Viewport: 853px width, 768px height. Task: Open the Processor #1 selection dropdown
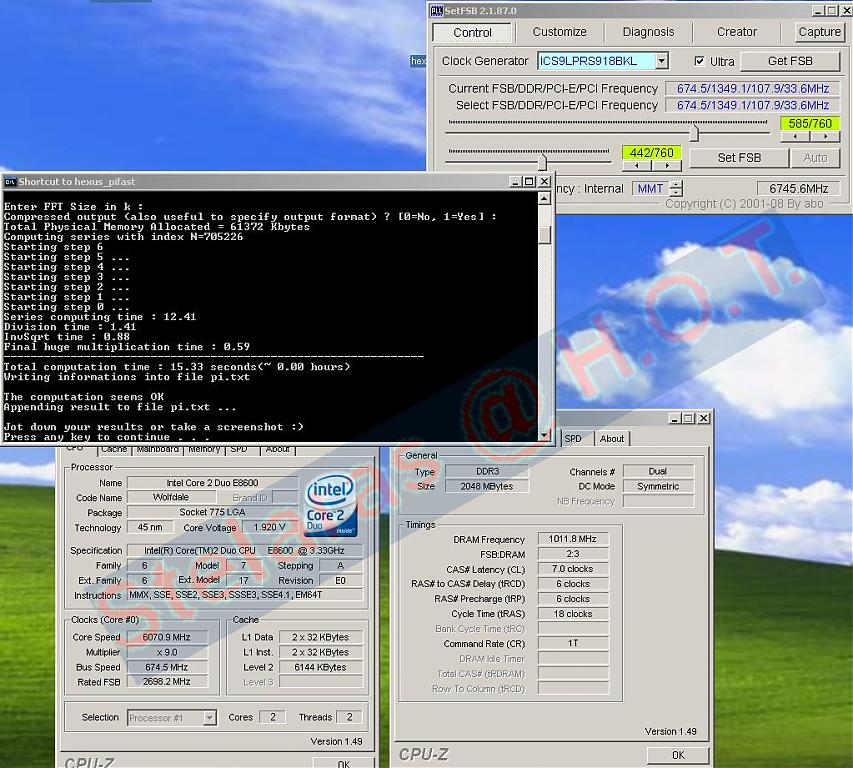[209, 718]
